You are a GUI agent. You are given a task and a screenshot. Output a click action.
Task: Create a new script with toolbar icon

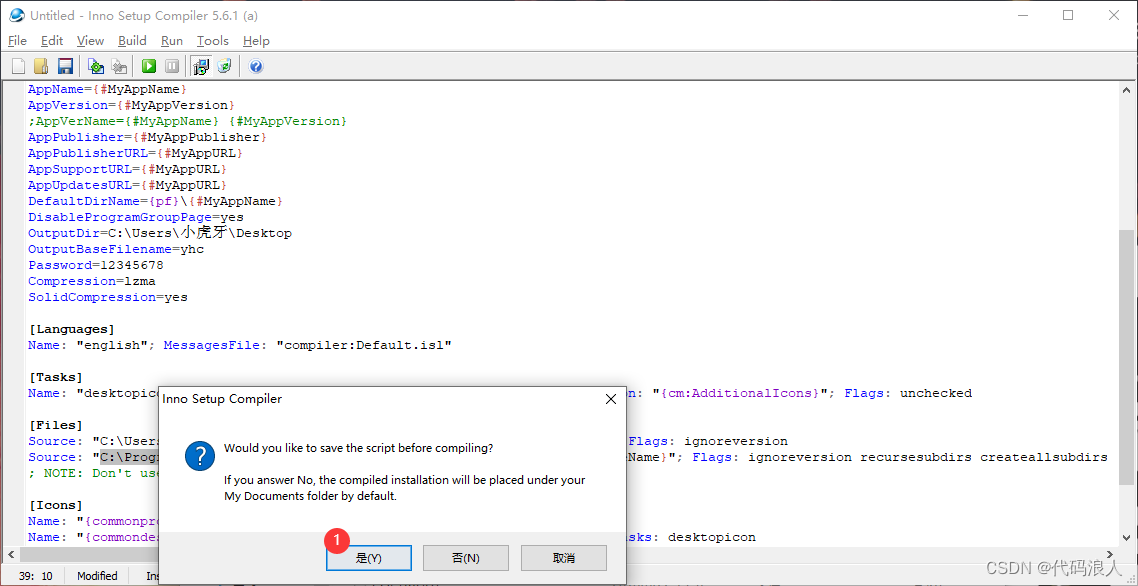click(19, 67)
